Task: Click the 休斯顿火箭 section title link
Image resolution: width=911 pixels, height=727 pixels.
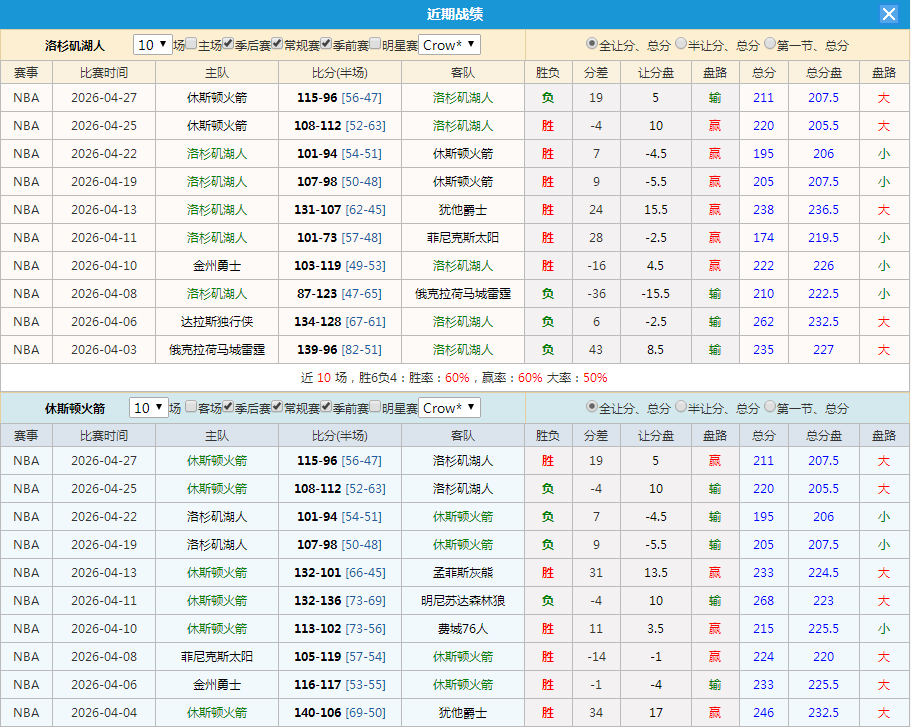Action: coord(77,408)
